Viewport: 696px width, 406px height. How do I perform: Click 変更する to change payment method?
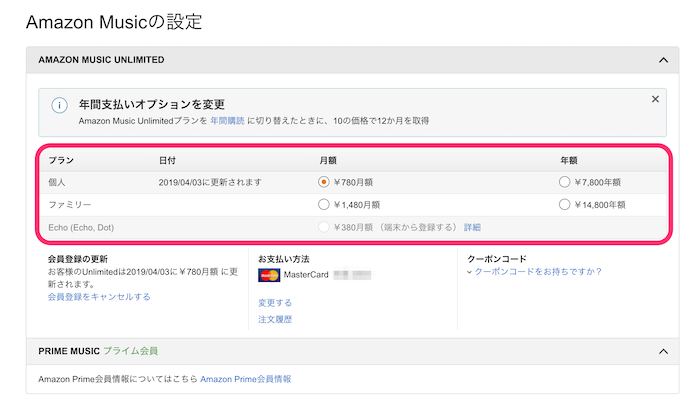point(275,302)
